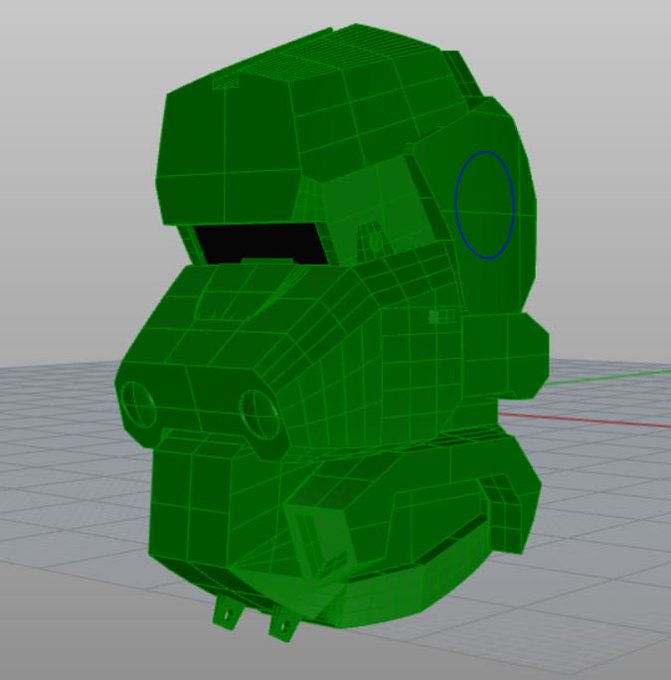The height and width of the screenshot is (680, 671).
Task: Select the right mounting tab under the model
Action: [x=283, y=624]
